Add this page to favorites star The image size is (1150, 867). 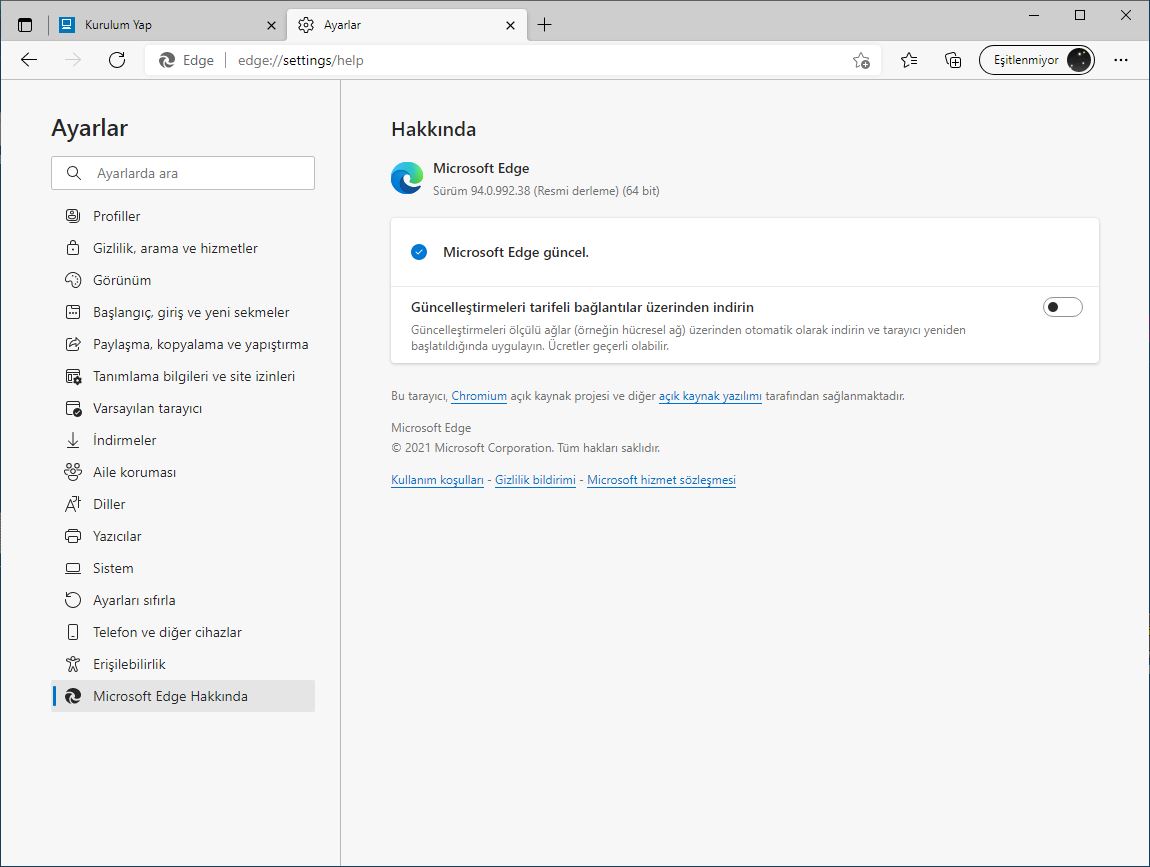tap(861, 60)
